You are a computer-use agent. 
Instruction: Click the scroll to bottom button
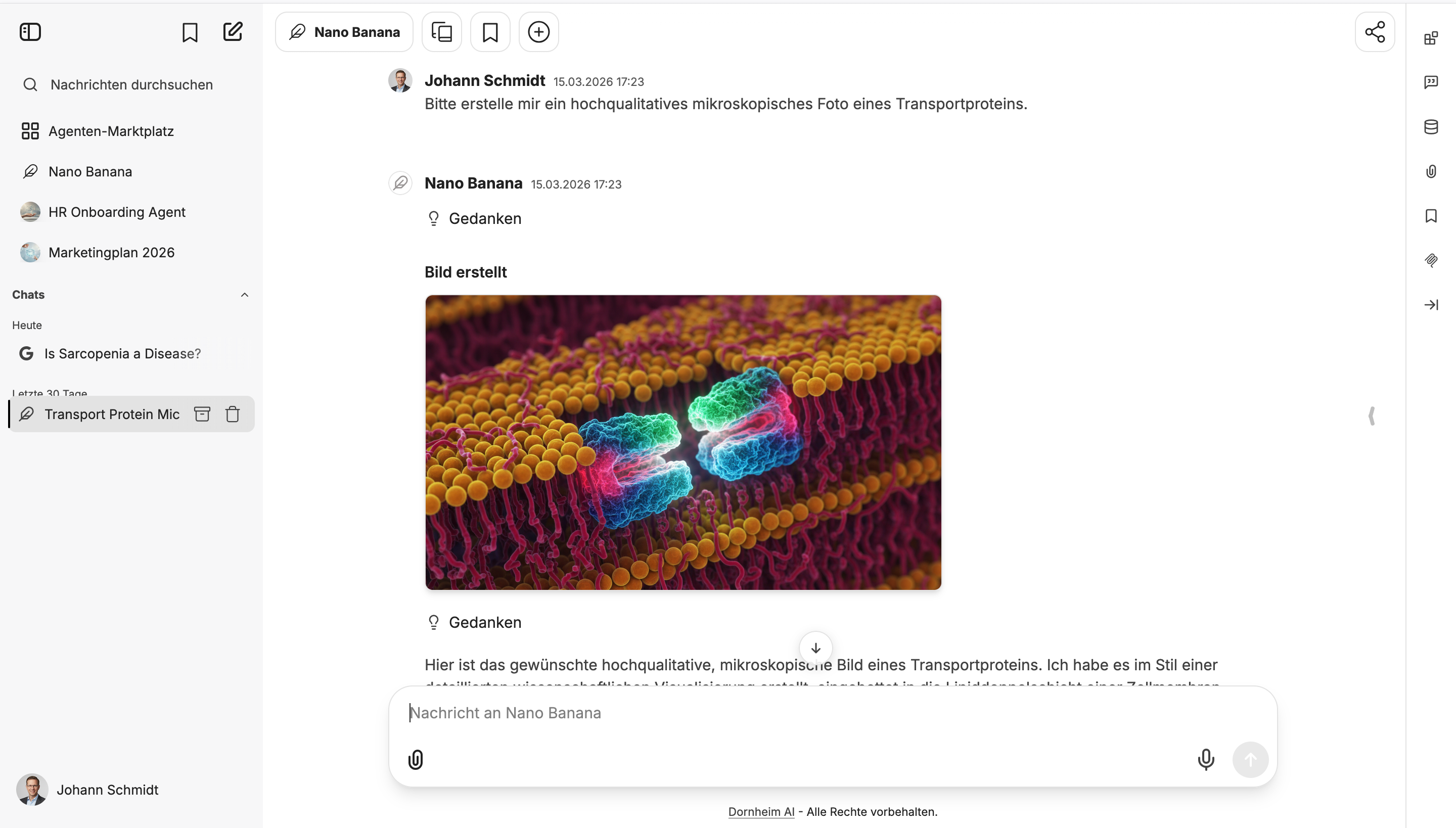click(815, 648)
